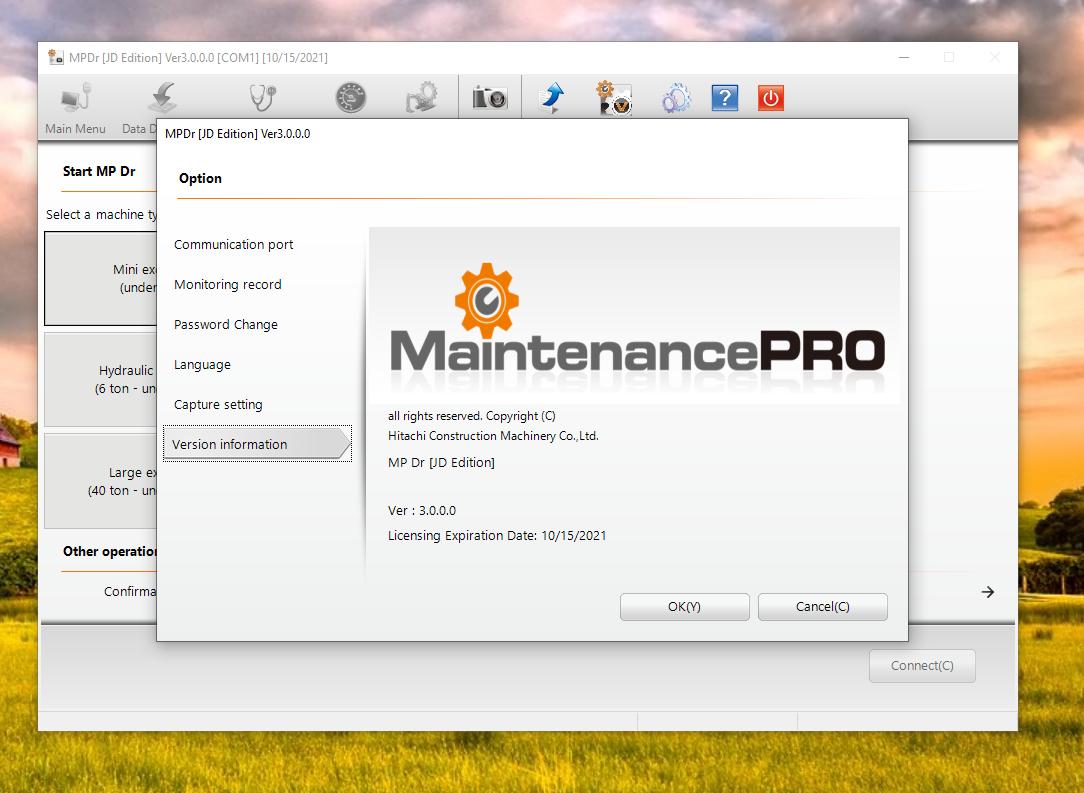Select Large excavator 40 ton type
Screen dimensions: 1084x793
pyautogui.click(x=101, y=481)
